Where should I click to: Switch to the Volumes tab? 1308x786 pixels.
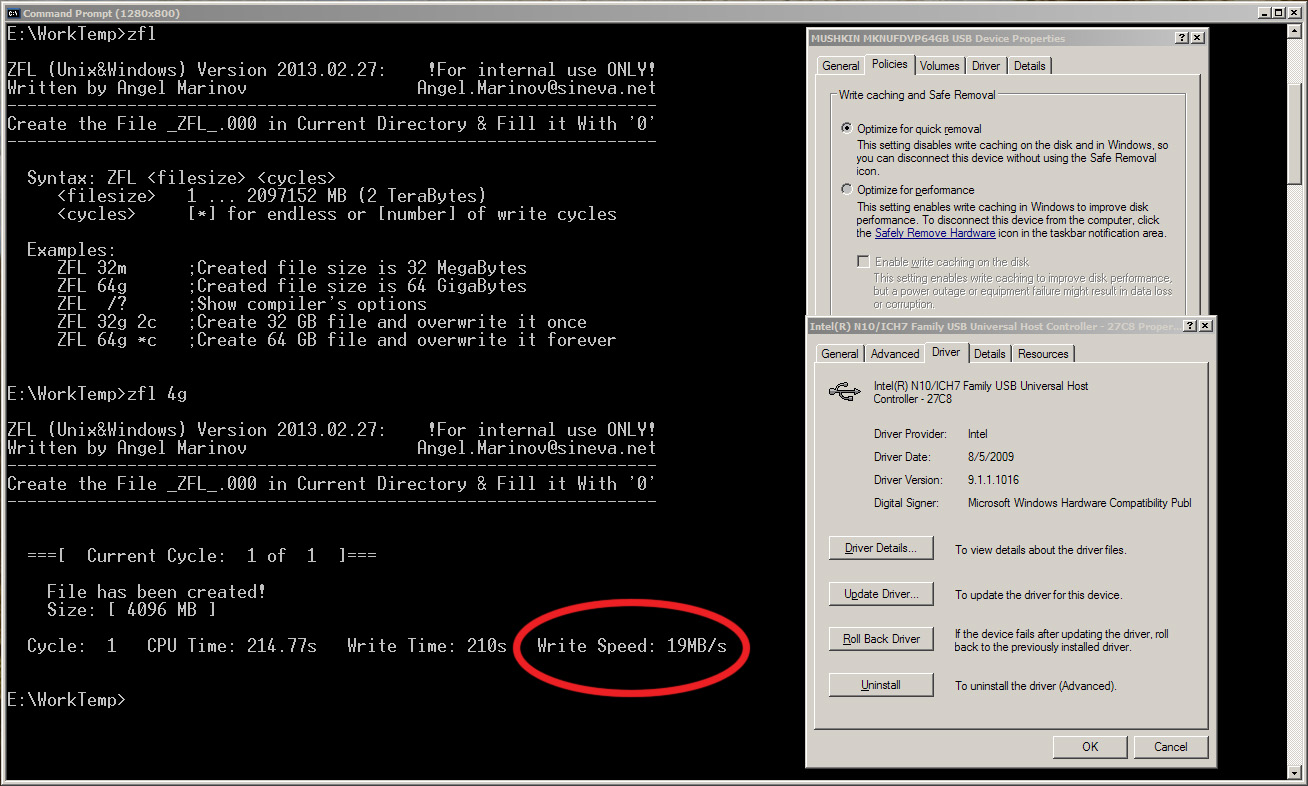[x=939, y=66]
